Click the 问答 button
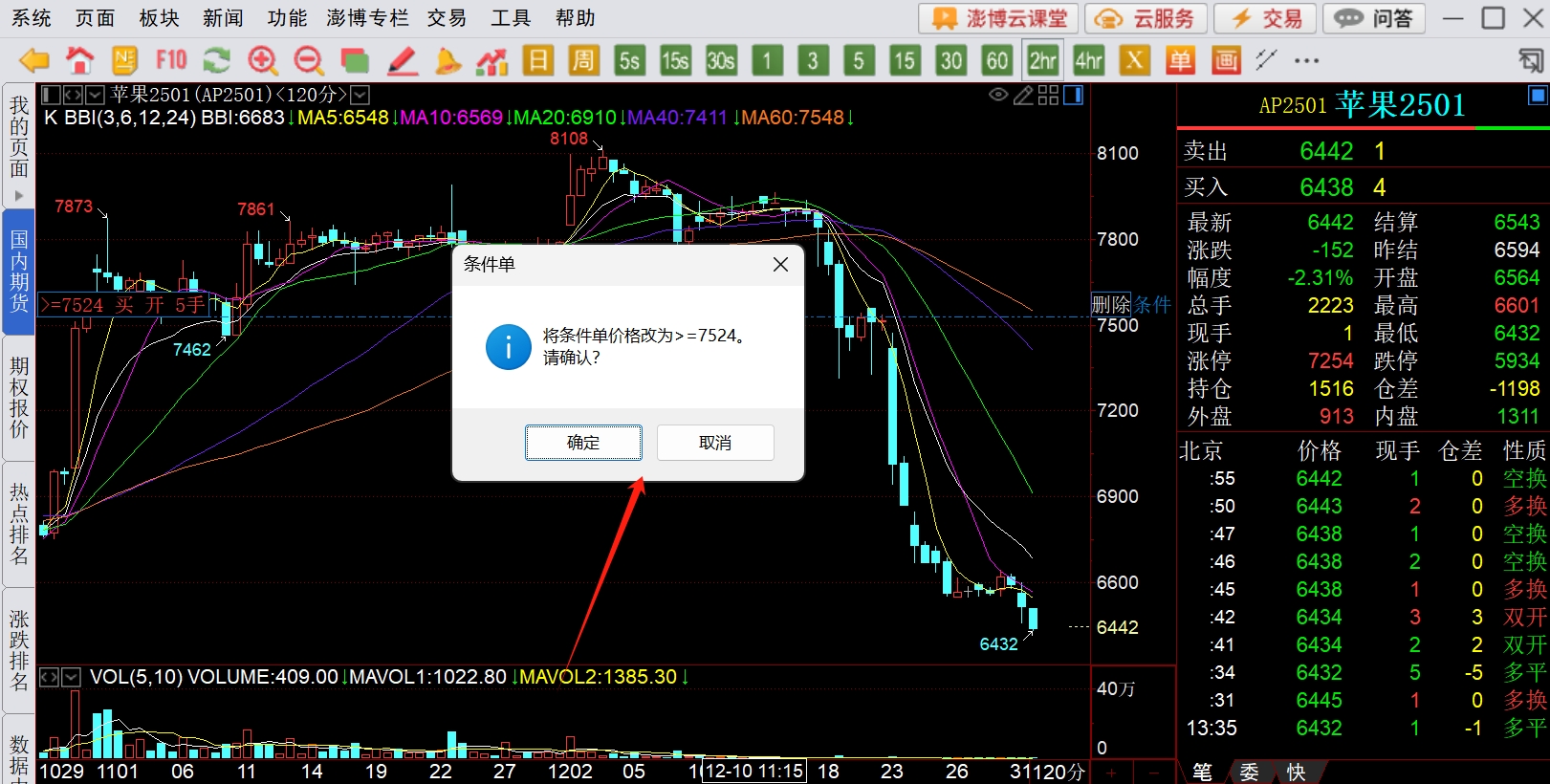1550x784 pixels. point(1374,18)
